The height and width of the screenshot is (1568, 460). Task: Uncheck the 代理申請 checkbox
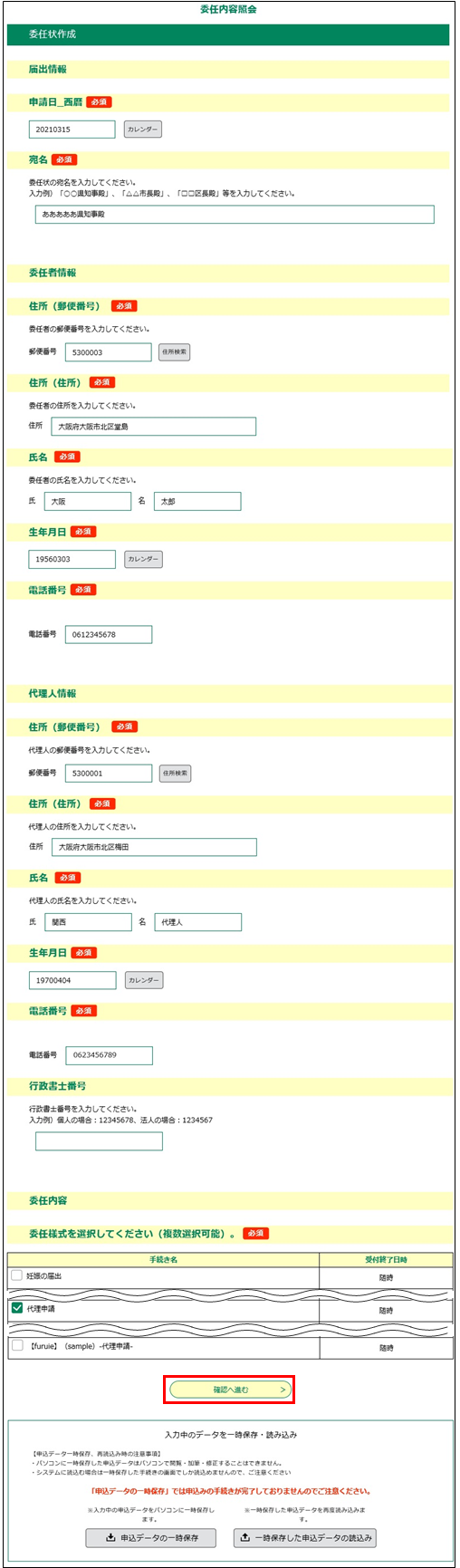click(17, 1308)
